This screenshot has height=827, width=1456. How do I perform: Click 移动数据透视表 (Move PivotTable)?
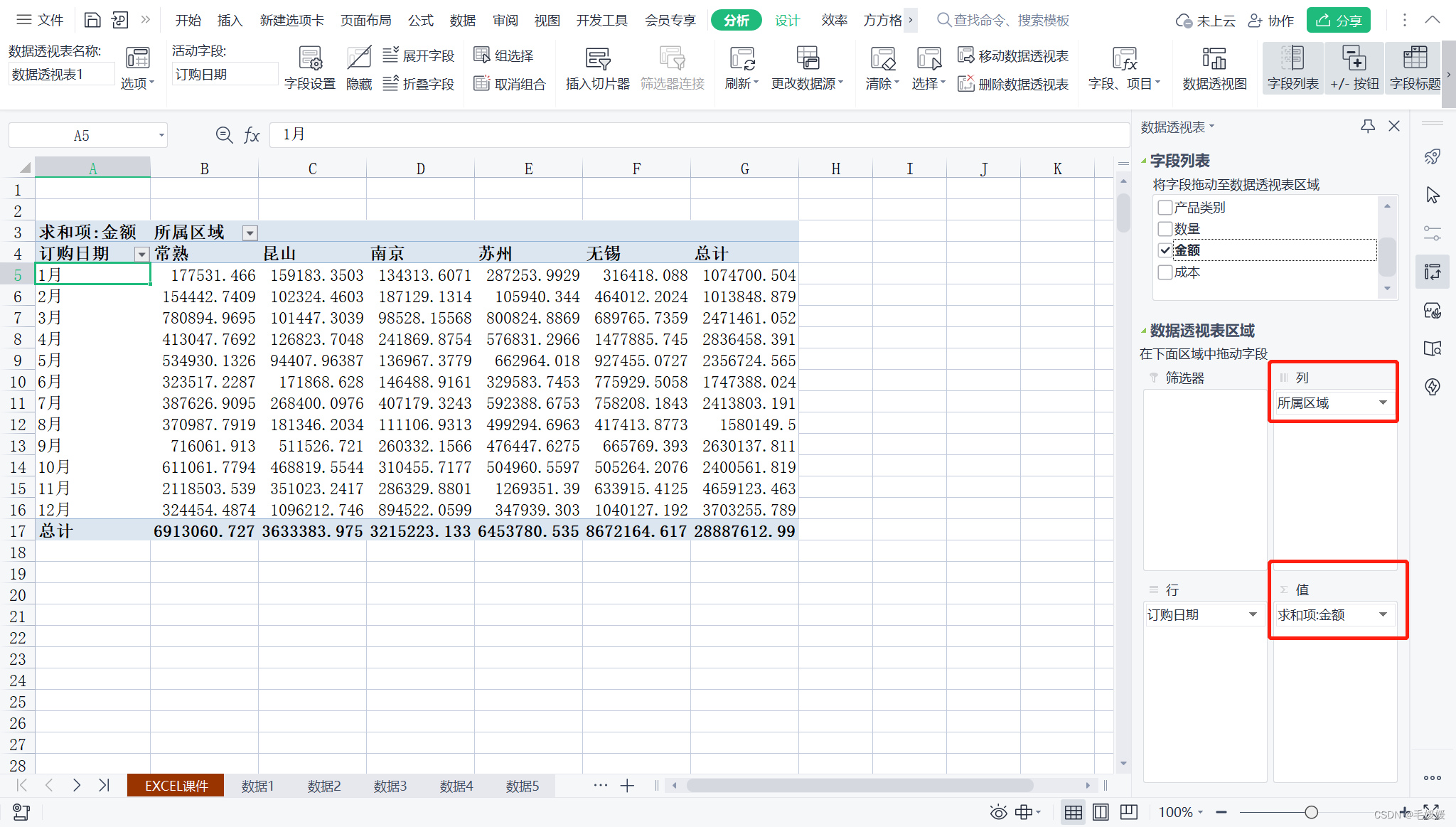1014,55
